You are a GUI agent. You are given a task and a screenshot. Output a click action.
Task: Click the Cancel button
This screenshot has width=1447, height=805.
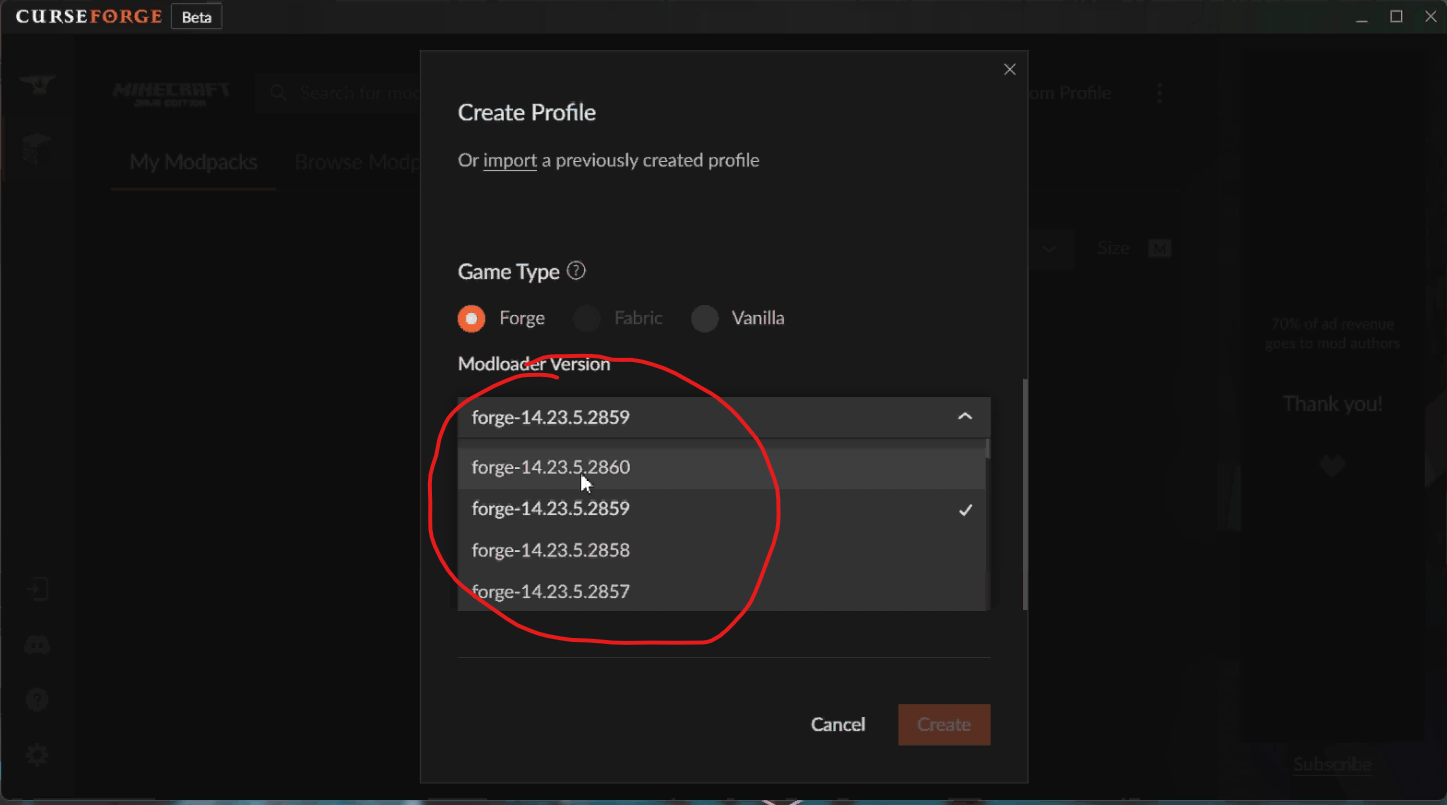click(838, 724)
